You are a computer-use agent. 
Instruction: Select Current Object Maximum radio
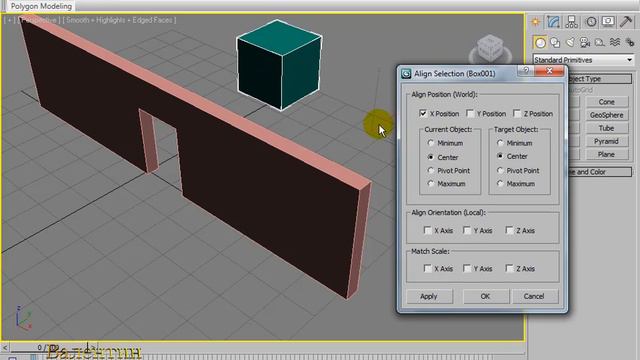(431, 184)
